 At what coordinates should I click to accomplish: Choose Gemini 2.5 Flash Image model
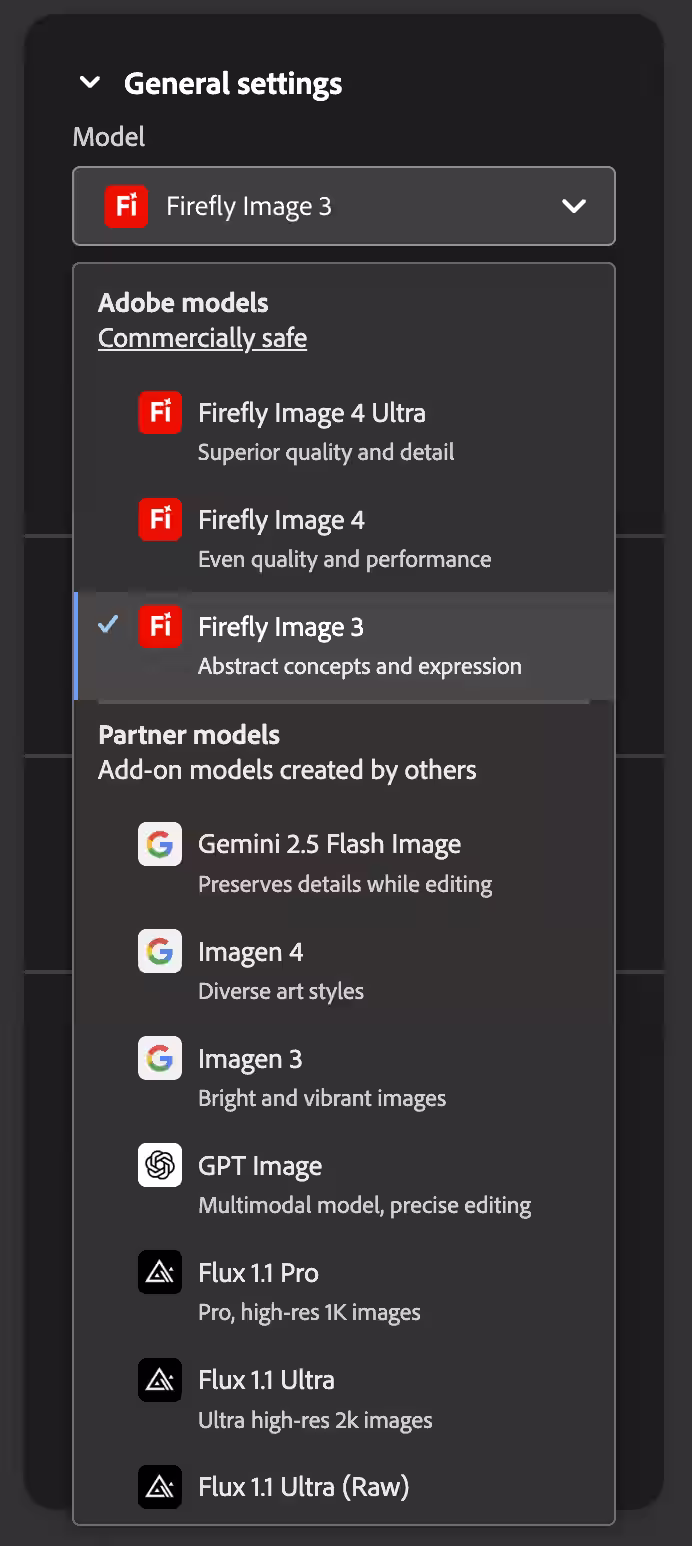click(344, 862)
